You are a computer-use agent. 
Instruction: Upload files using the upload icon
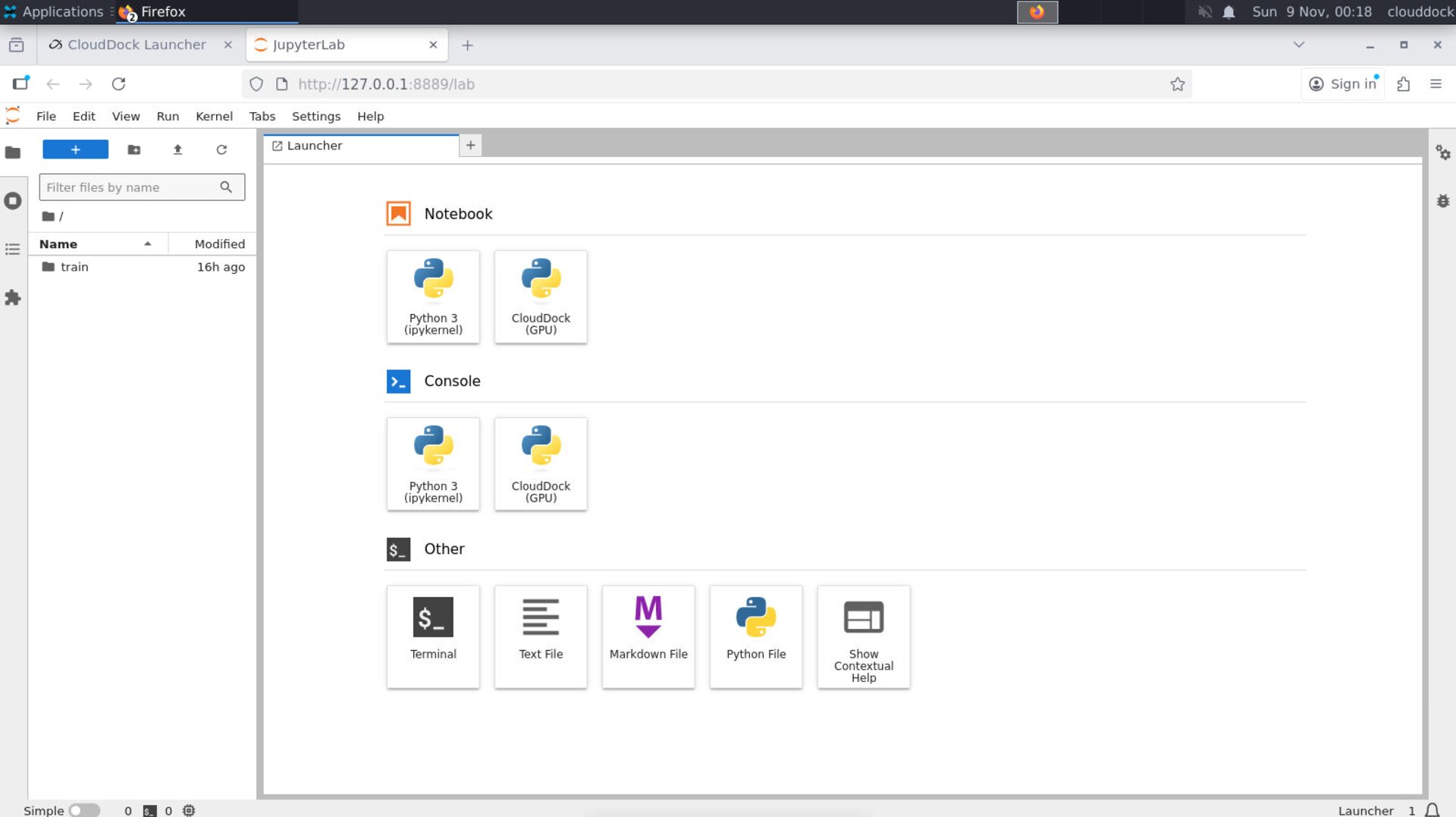[x=177, y=149]
